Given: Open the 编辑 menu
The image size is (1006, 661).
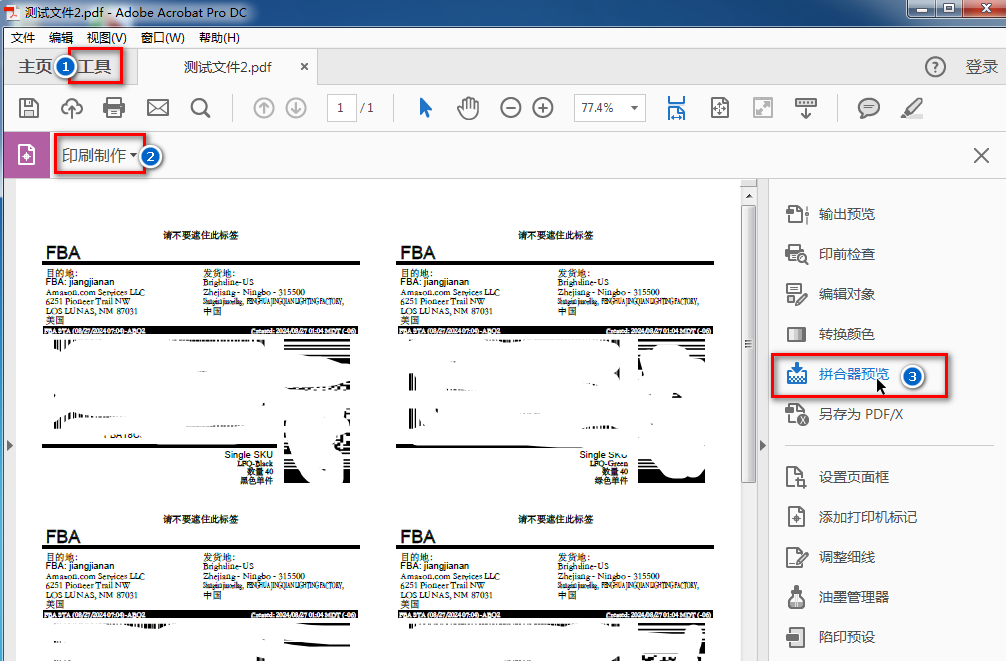Looking at the screenshot, I should (61, 38).
